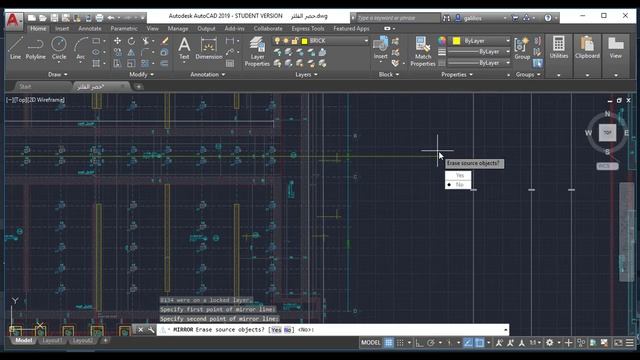This screenshot has width=640, height=360.
Task: Switch to Layout1 tab
Action: tap(52, 340)
